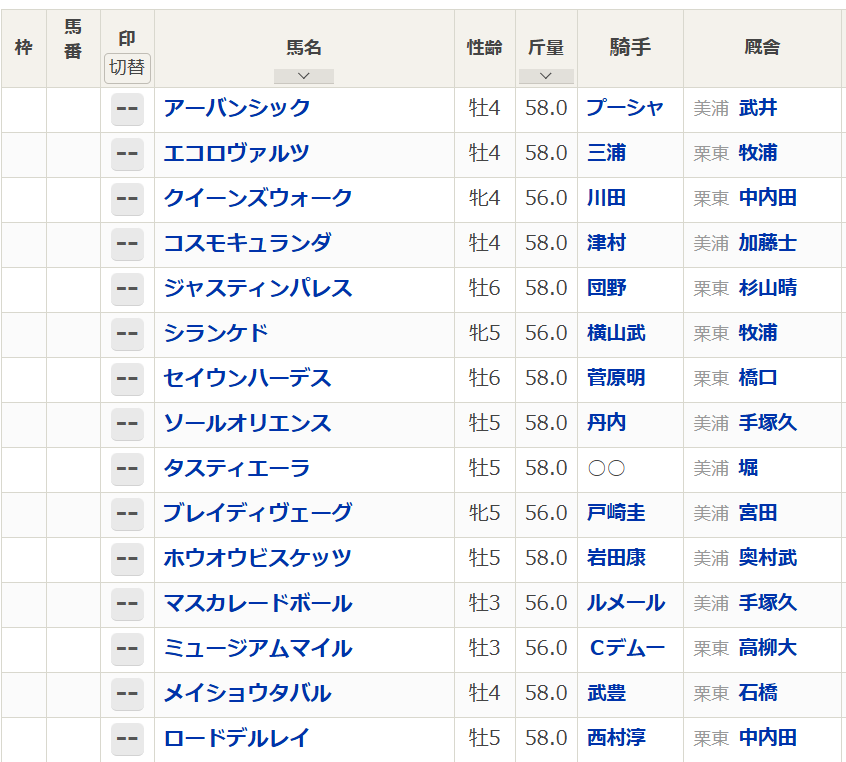846x762 pixels.
Task: Open jockey link 戸崎圭
Action: [x=615, y=513]
